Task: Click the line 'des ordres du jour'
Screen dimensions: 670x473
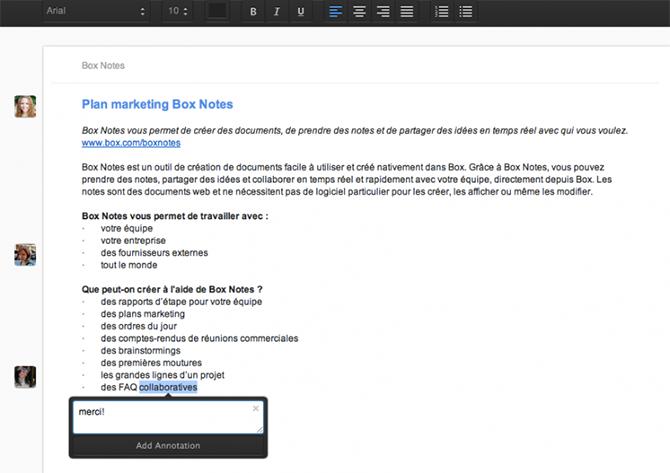Action: coord(139,326)
